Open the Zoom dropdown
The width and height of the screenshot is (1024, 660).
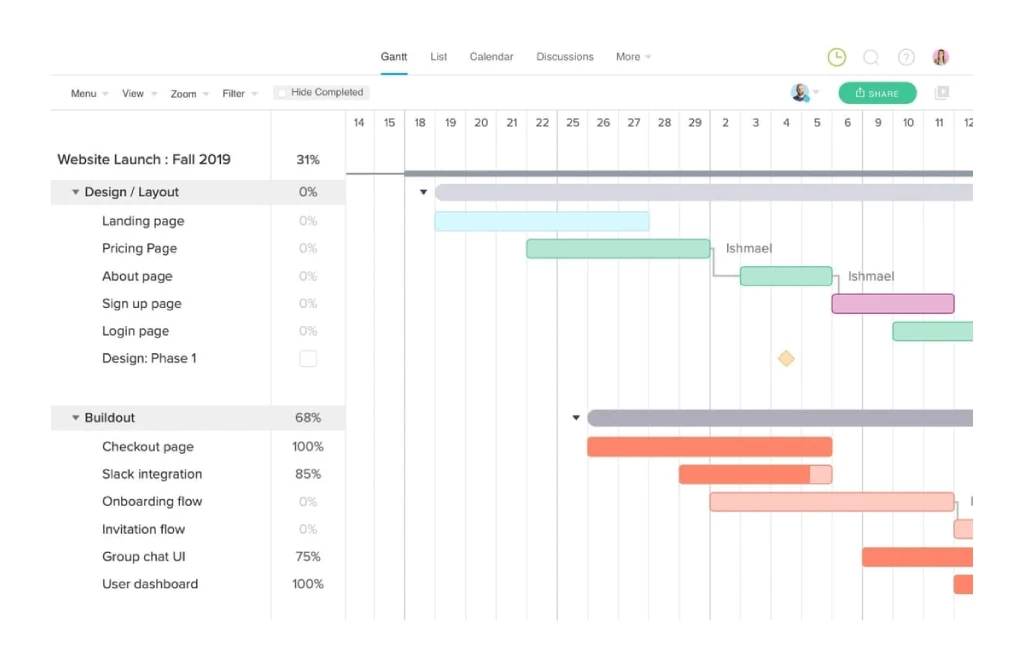[189, 94]
